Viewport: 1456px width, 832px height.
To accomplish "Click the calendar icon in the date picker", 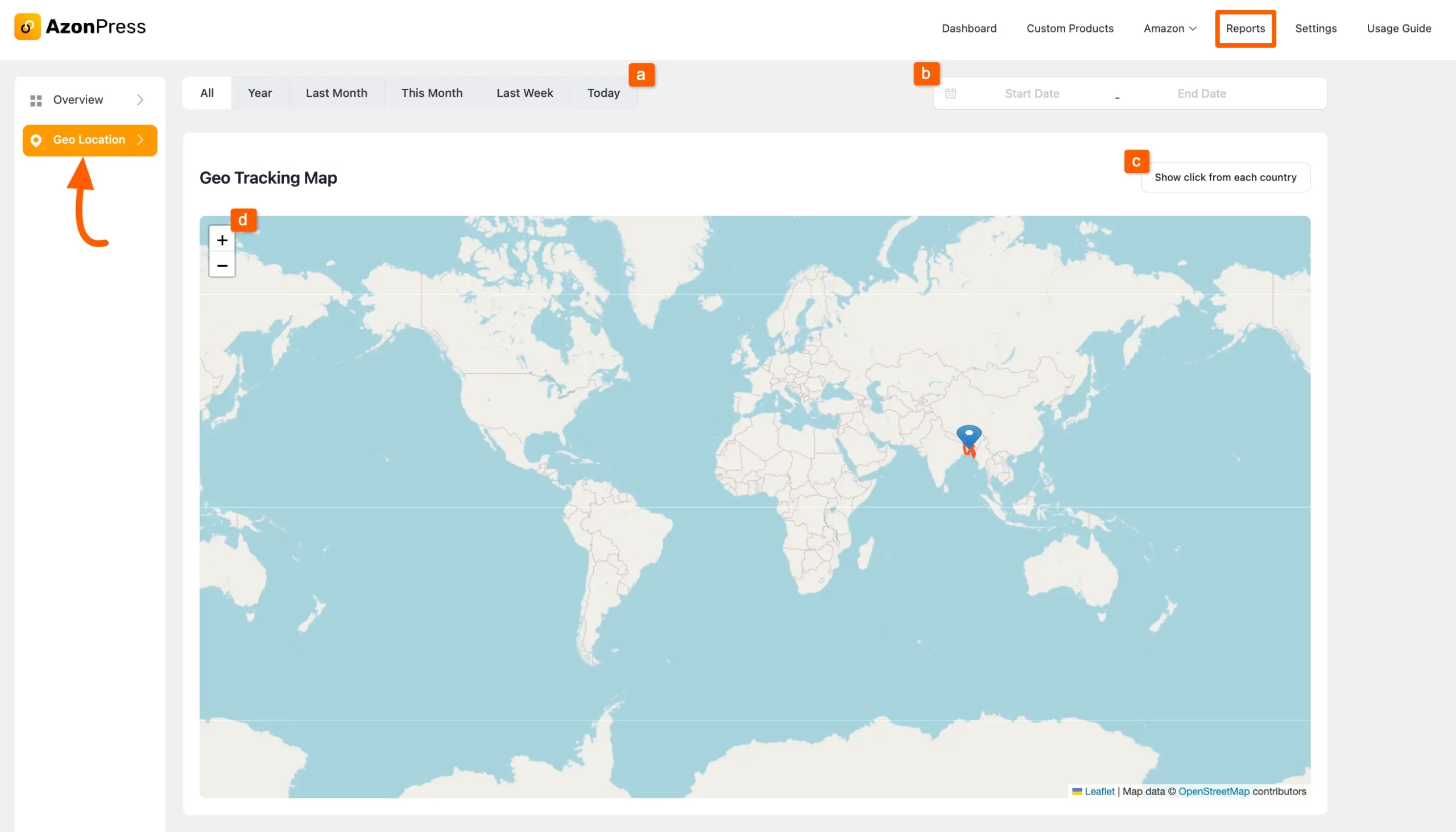I will click(x=950, y=93).
